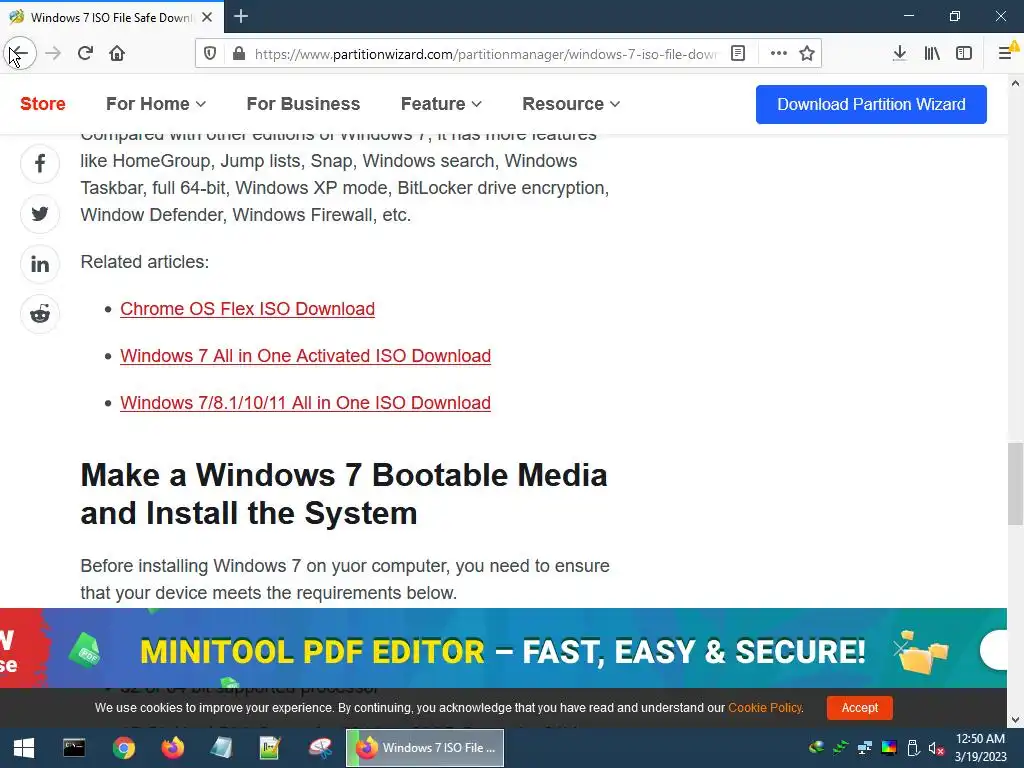Click the 'Related articles:' text
This screenshot has width=1024, height=768.
[145, 262]
